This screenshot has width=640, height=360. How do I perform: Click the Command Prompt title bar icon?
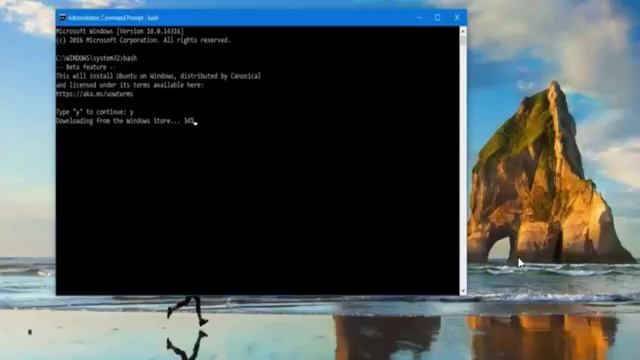(62, 18)
